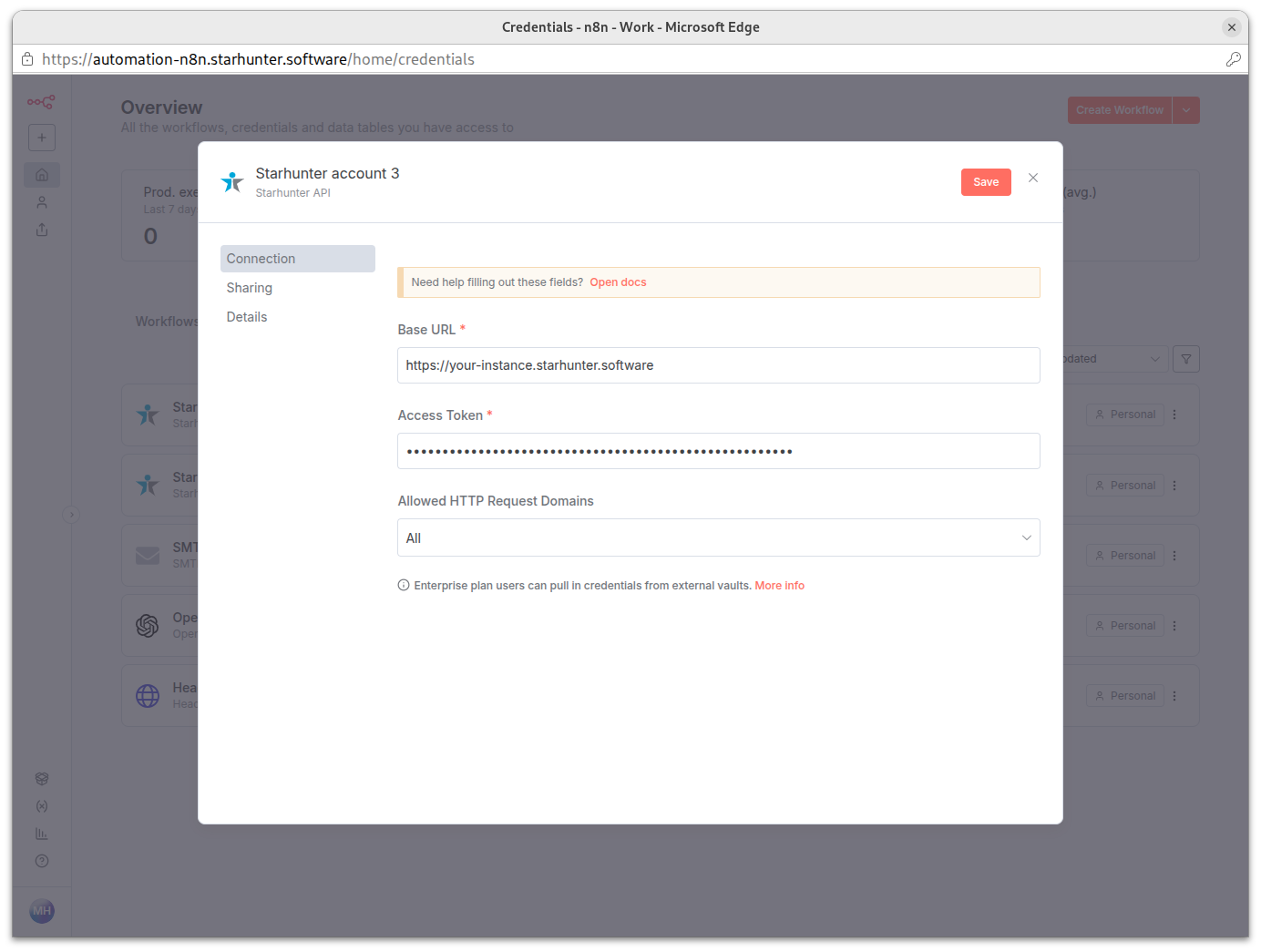1261x952 pixels.
Task: Click the OpenAI logo icon
Action: tap(148, 625)
